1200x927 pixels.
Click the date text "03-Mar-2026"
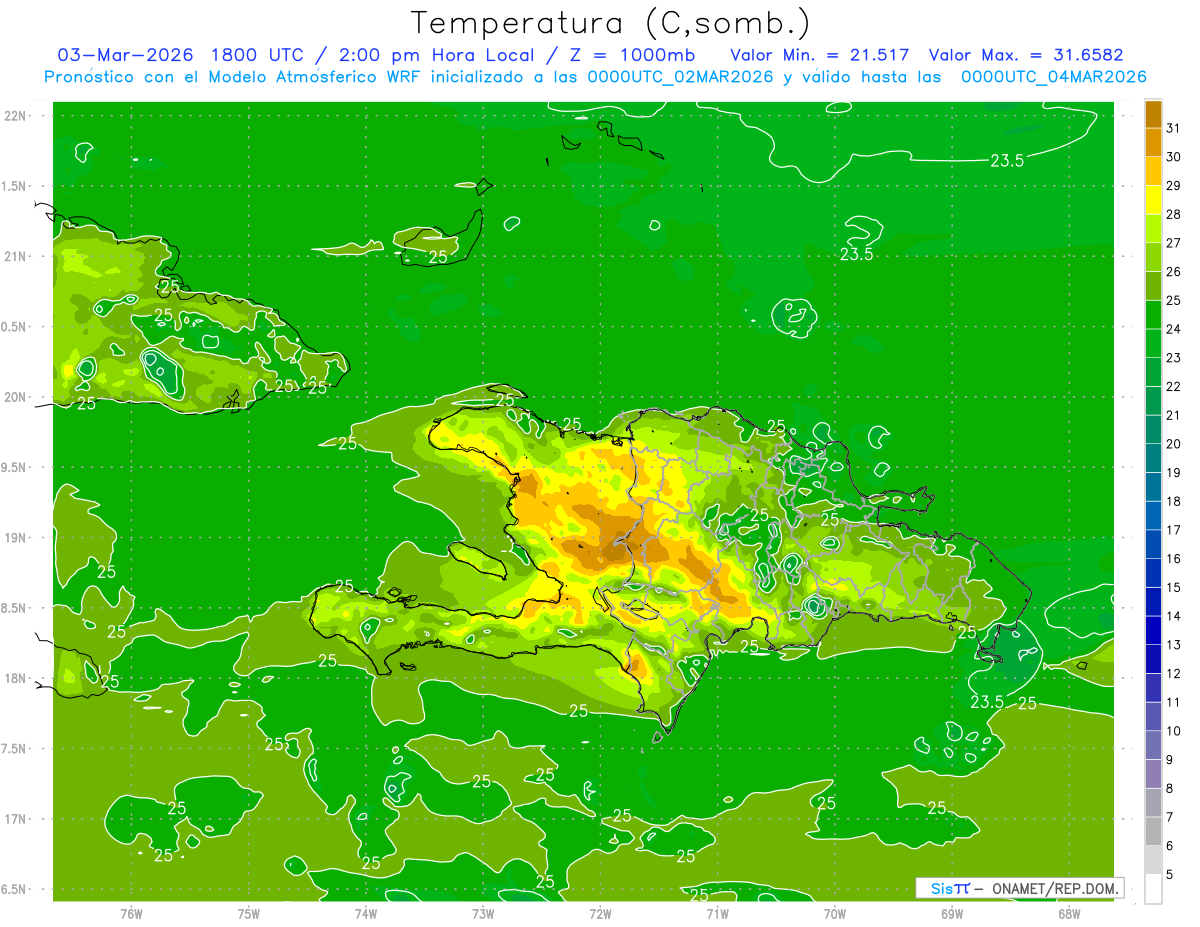pos(125,54)
